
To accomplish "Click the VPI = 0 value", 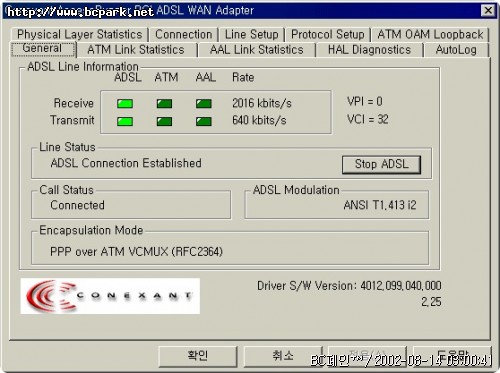I will pyautogui.click(x=365, y=101).
